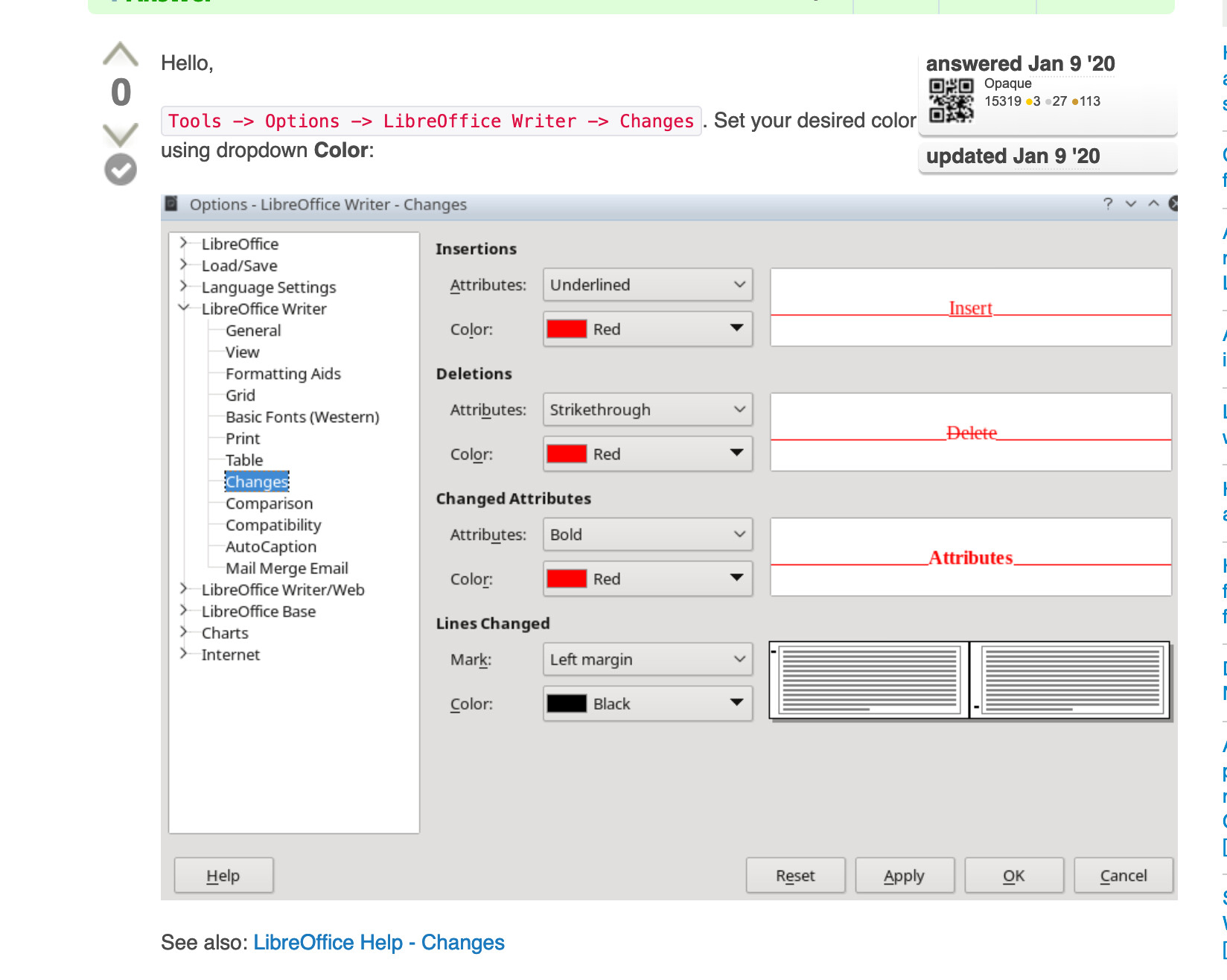Open the Deletions Attributes dropdown showing Strikethrough
This screenshot has height=980, width=1227.
pyautogui.click(x=647, y=410)
